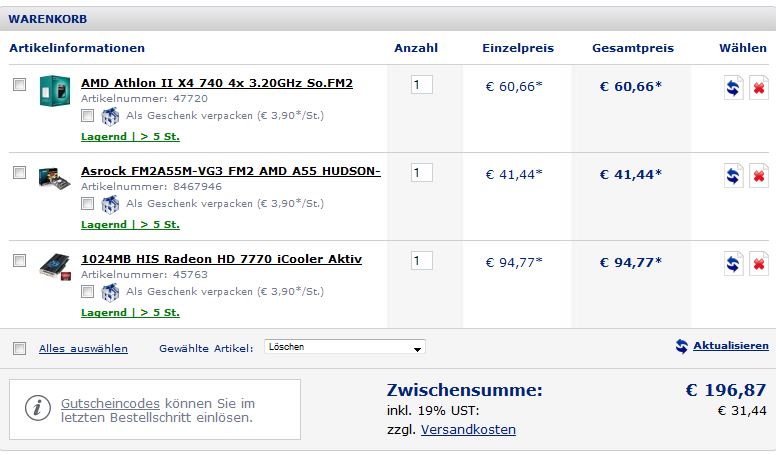
Task: Delete Asrock motherboard using red X icon
Action: point(759,176)
